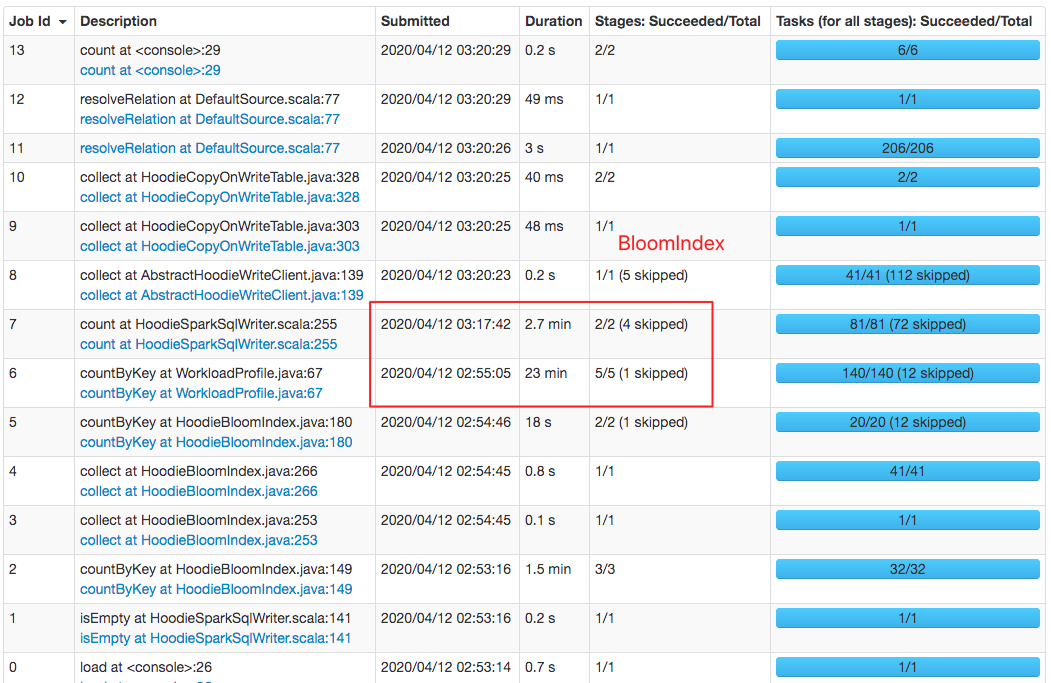The width and height of the screenshot is (1051, 683).
Task: Select the duration value 2.7 min
Action: tap(548, 324)
